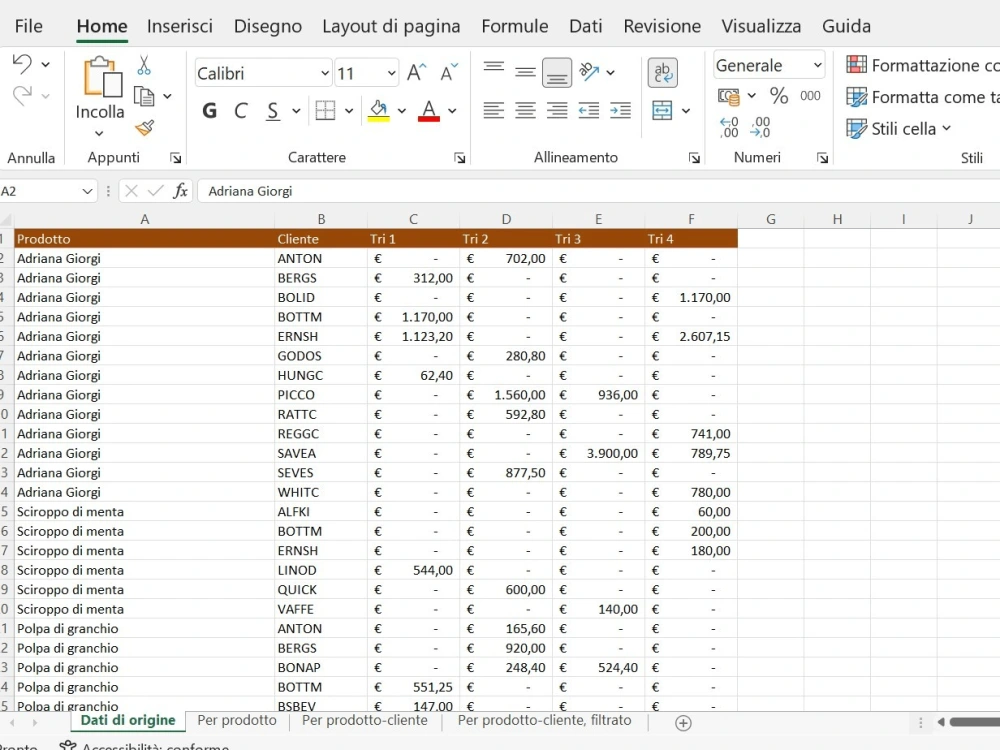Toggle bold G formatting
The height and width of the screenshot is (750, 1000).
pos(209,111)
